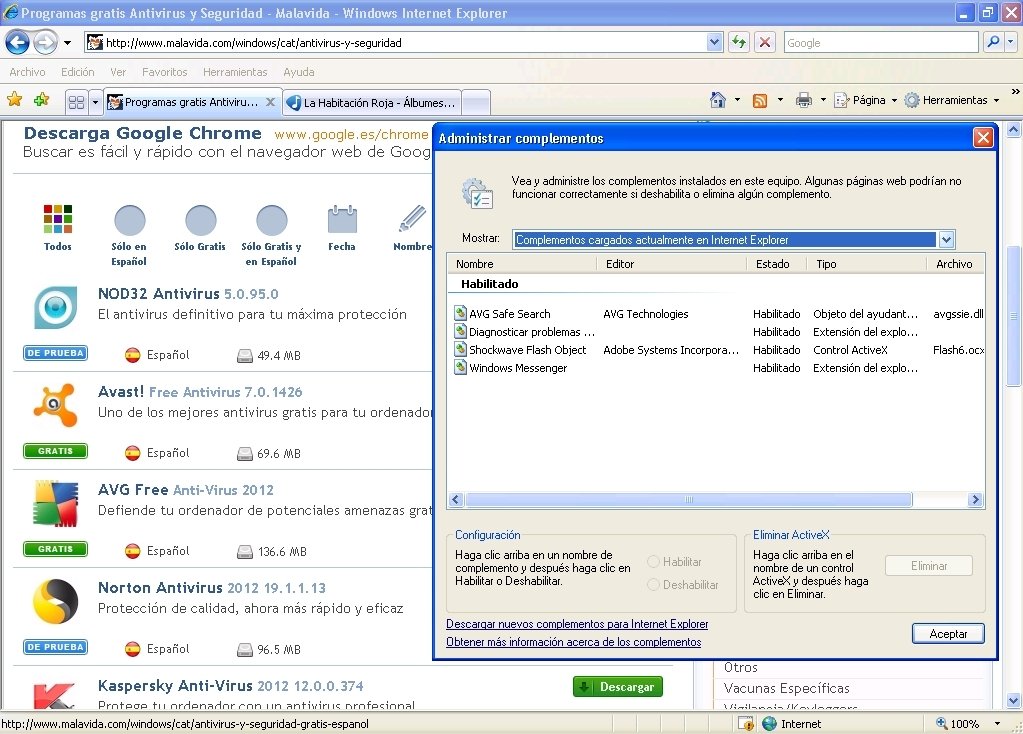The image size is (1023, 734).
Task: Open the Página command bar menu
Action: (x=866, y=100)
